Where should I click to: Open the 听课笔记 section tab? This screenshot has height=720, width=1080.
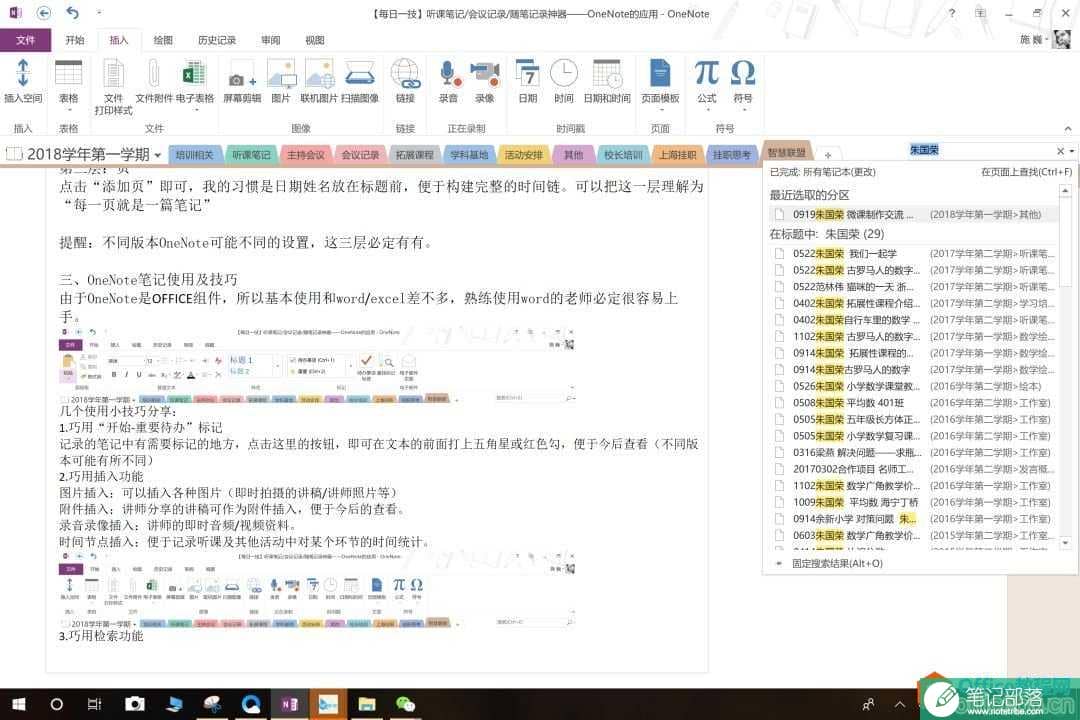[251, 155]
